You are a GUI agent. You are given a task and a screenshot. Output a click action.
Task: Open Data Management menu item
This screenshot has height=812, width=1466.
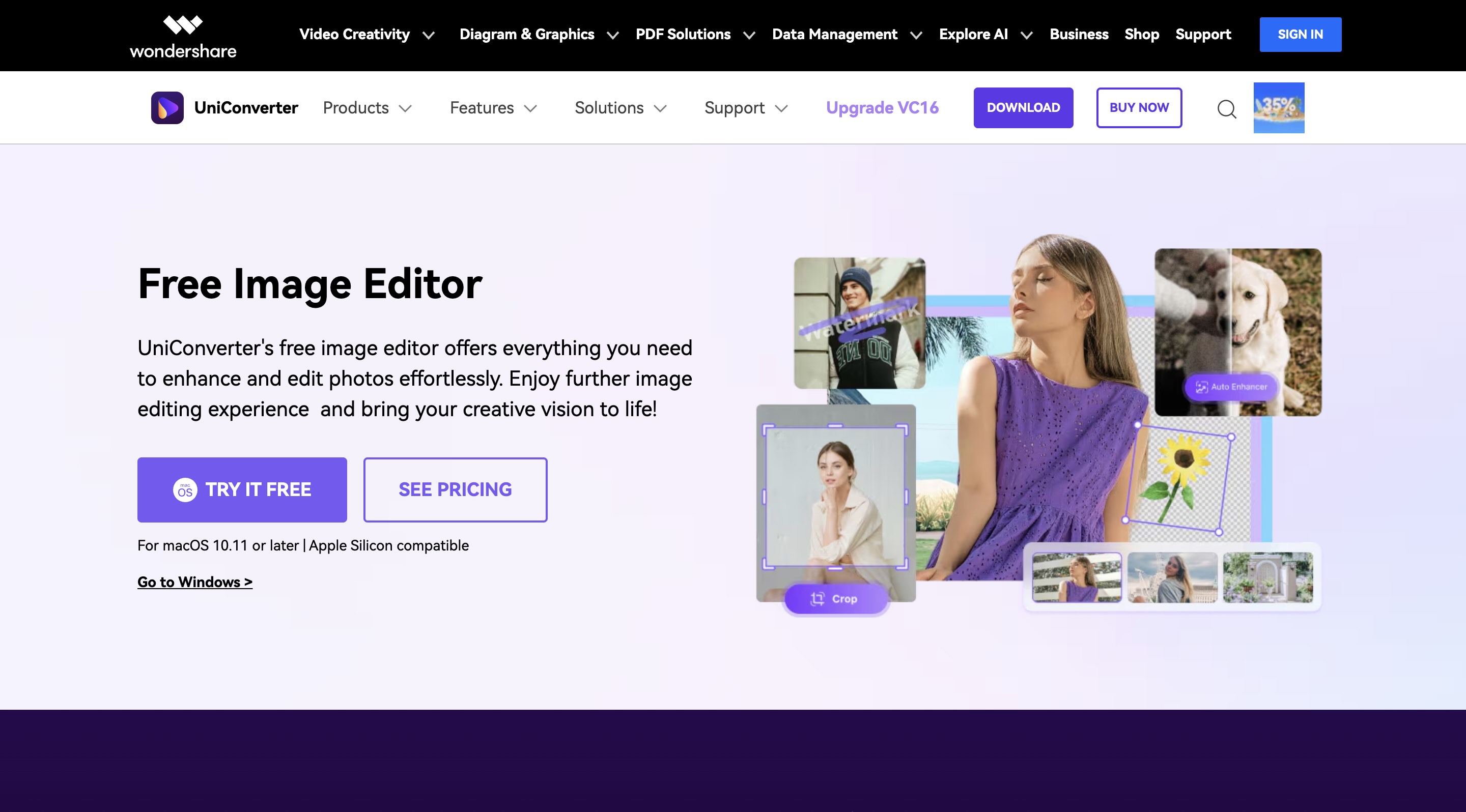(834, 34)
